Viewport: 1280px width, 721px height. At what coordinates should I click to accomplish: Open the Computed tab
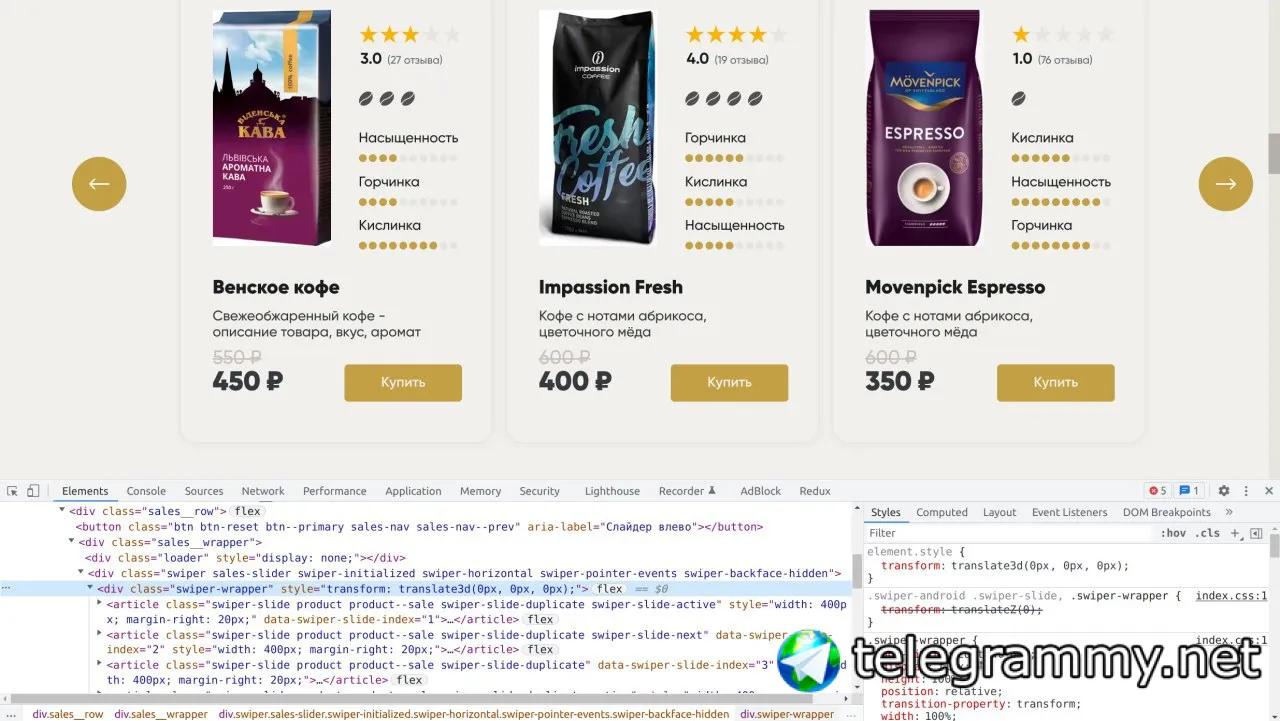pyautogui.click(x=942, y=512)
